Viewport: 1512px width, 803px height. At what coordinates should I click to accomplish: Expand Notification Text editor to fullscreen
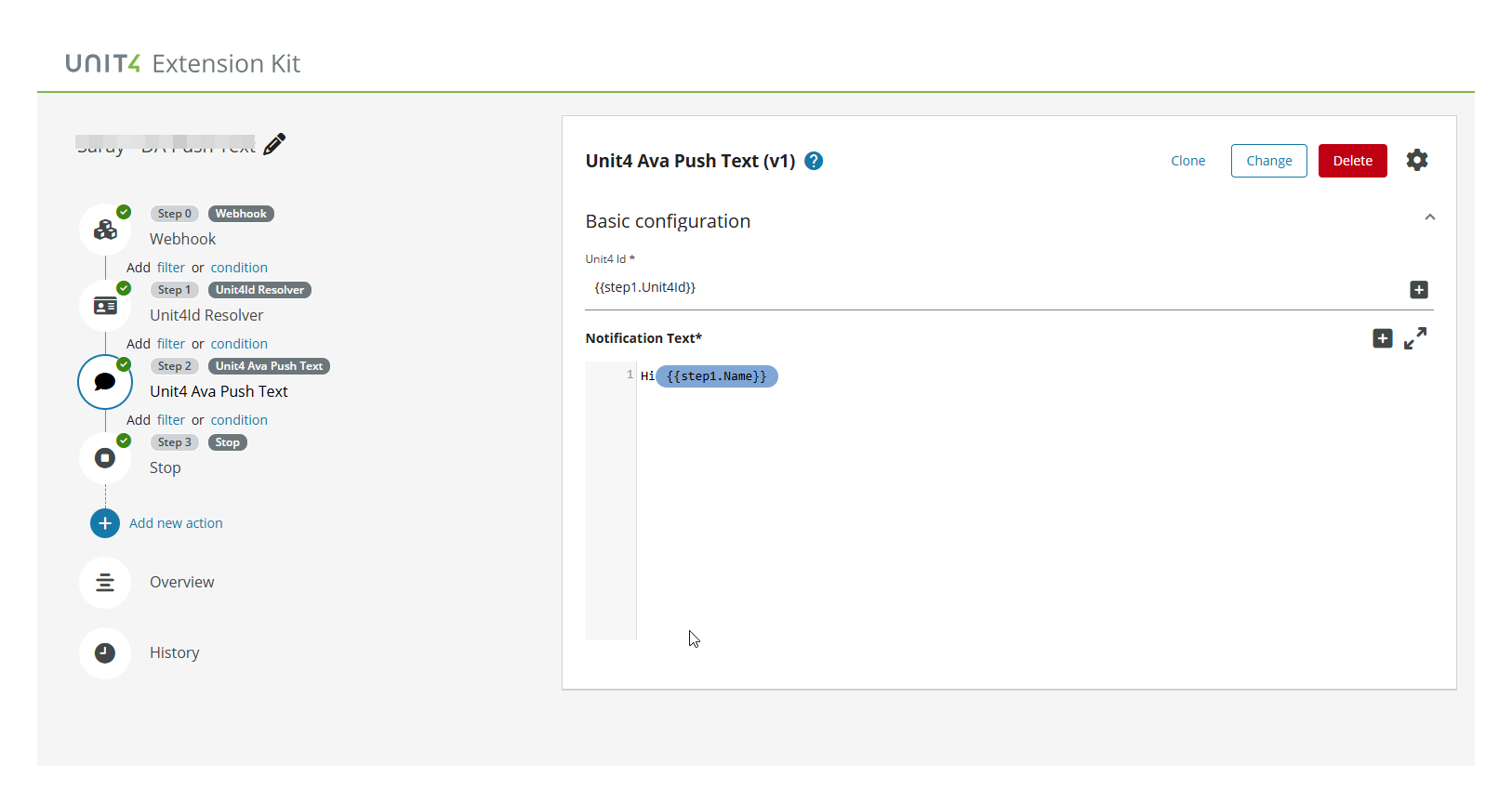[x=1415, y=338]
